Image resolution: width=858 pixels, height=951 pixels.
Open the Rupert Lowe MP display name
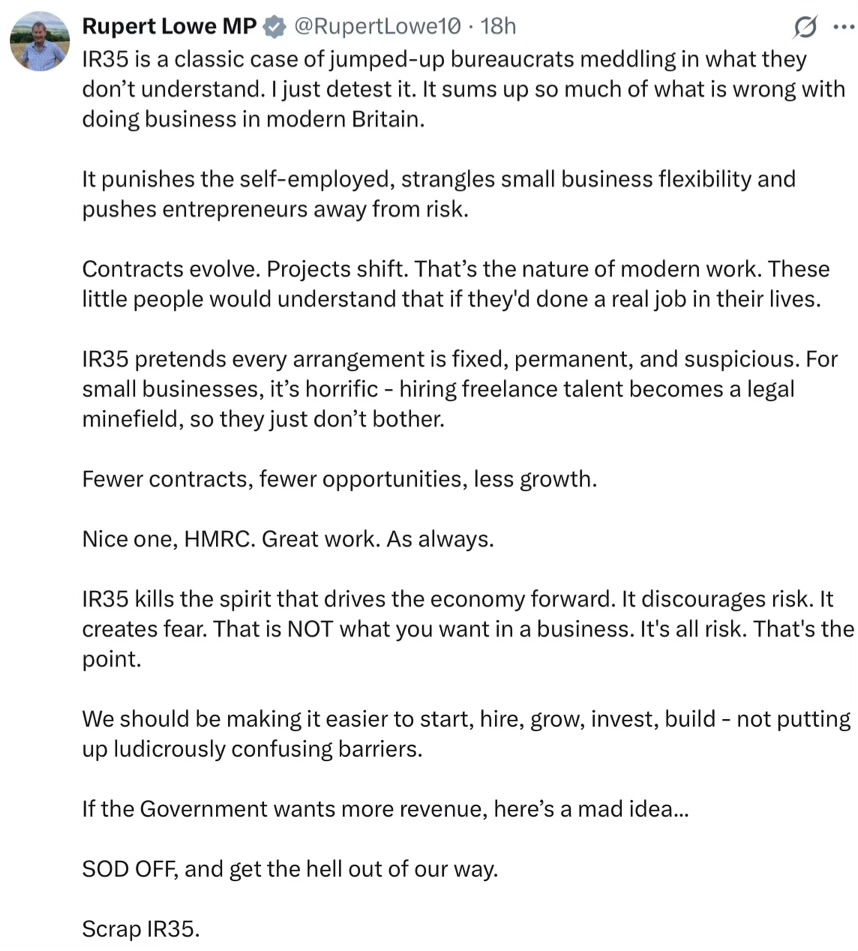pos(170,26)
